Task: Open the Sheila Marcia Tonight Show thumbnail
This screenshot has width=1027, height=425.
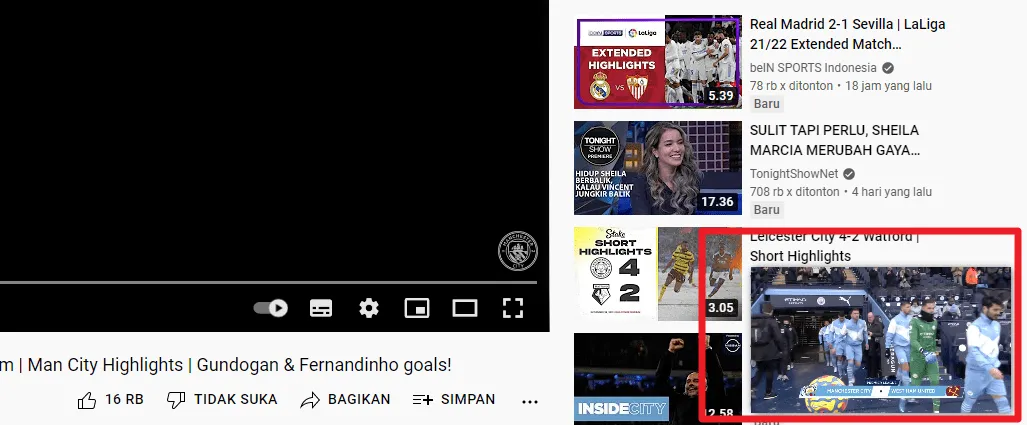Action: pos(658,168)
